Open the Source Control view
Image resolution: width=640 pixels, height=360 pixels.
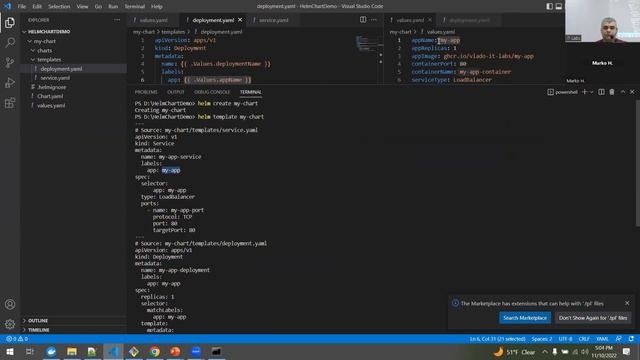(x=10, y=62)
